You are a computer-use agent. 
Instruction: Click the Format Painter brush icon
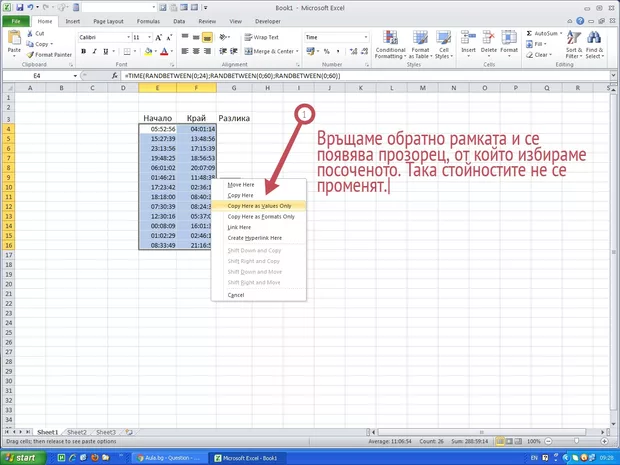pyautogui.click(x=30, y=55)
